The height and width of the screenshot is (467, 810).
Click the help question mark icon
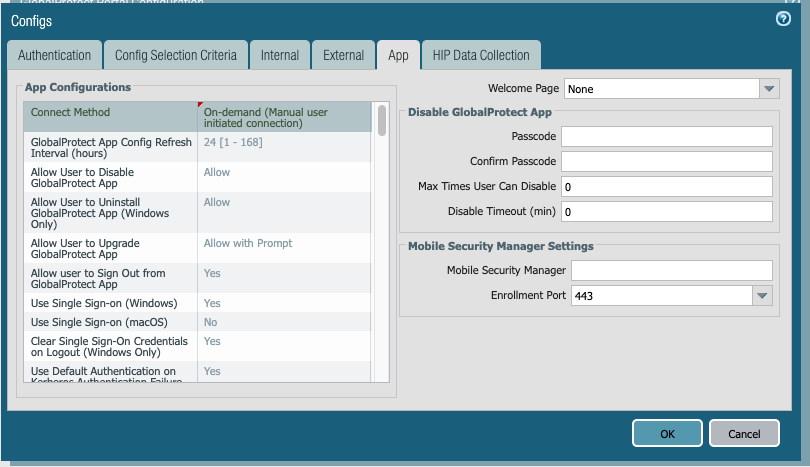[x=783, y=19]
